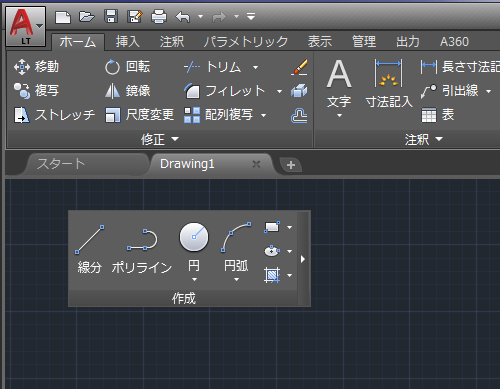The image size is (500, 389).
Task: Select the 文字 text tool
Action: pos(339,83)
